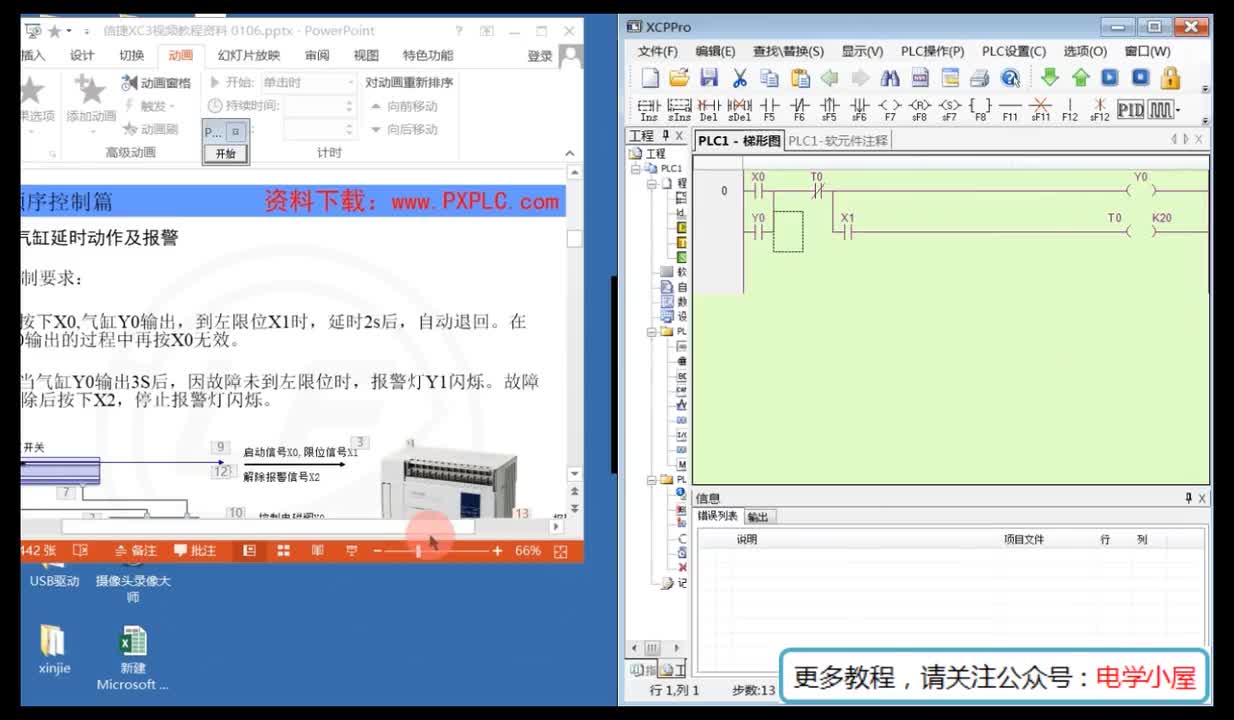Lock the PLC with the padlock icon
The height and width of the screenshot is (720, 1234).
pos(1171,77)
